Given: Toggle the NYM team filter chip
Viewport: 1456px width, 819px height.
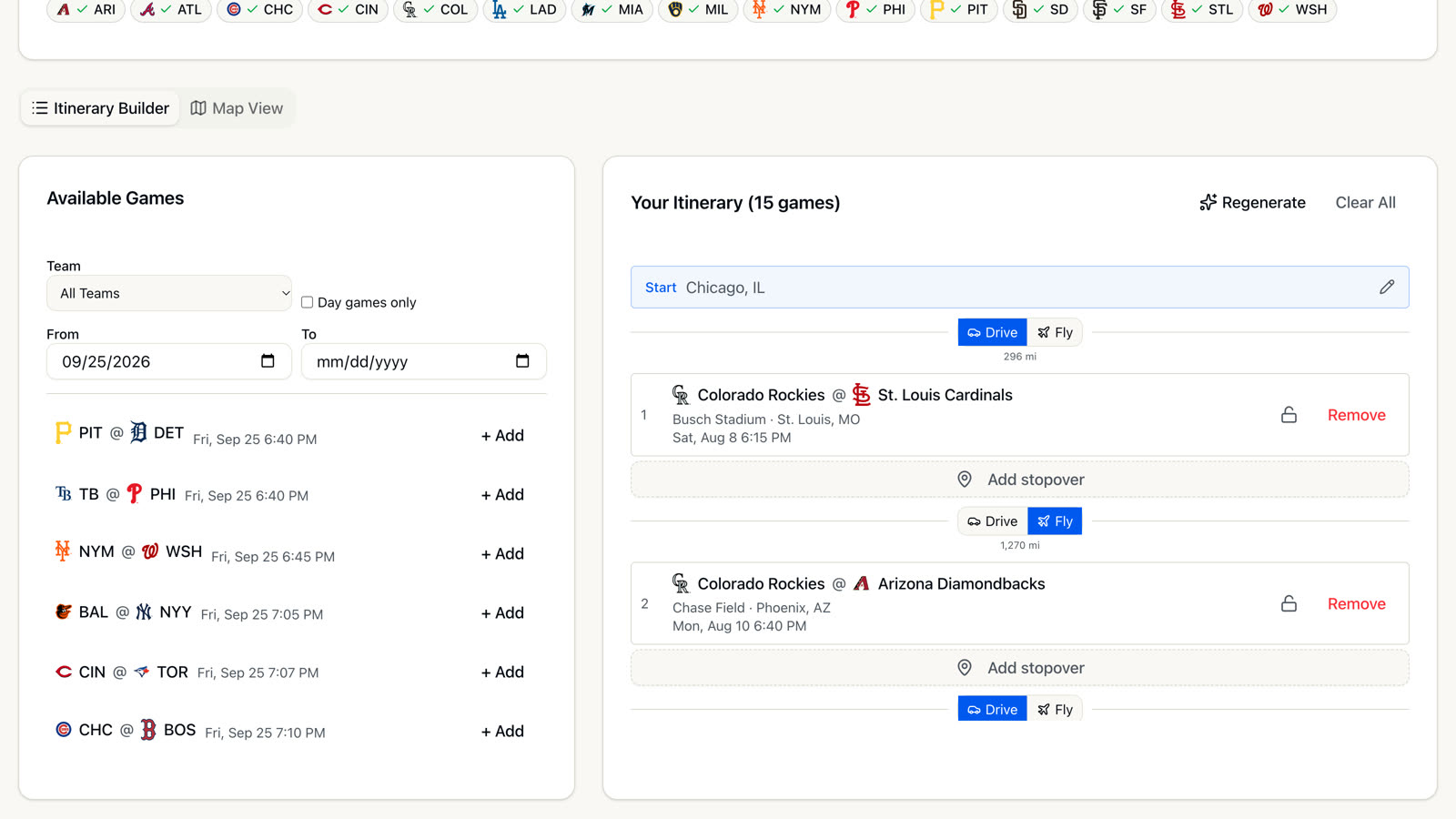Looking at the screenshot, I should tap(787, 9).
